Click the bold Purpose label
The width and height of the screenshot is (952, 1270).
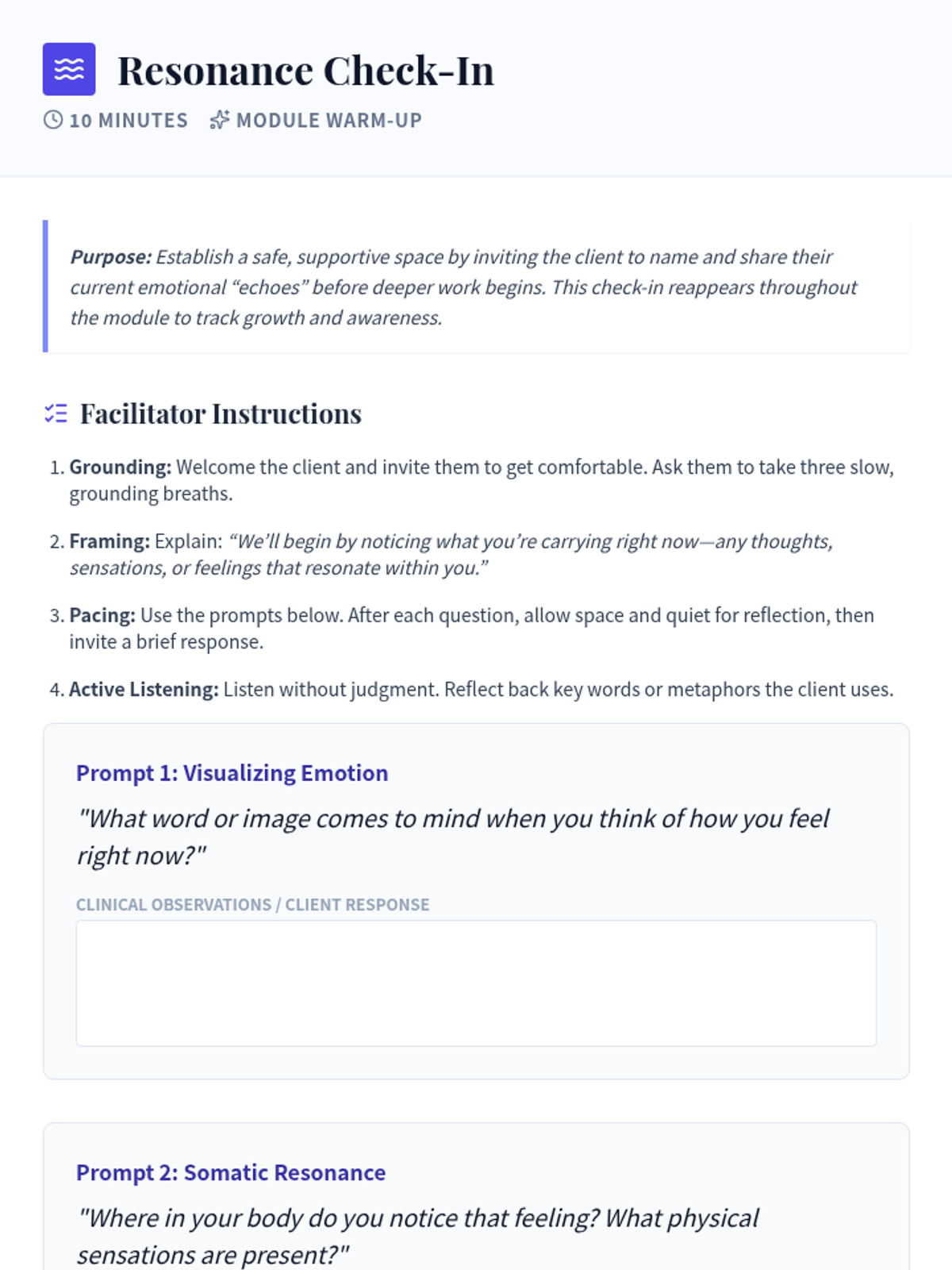[111, 257]
